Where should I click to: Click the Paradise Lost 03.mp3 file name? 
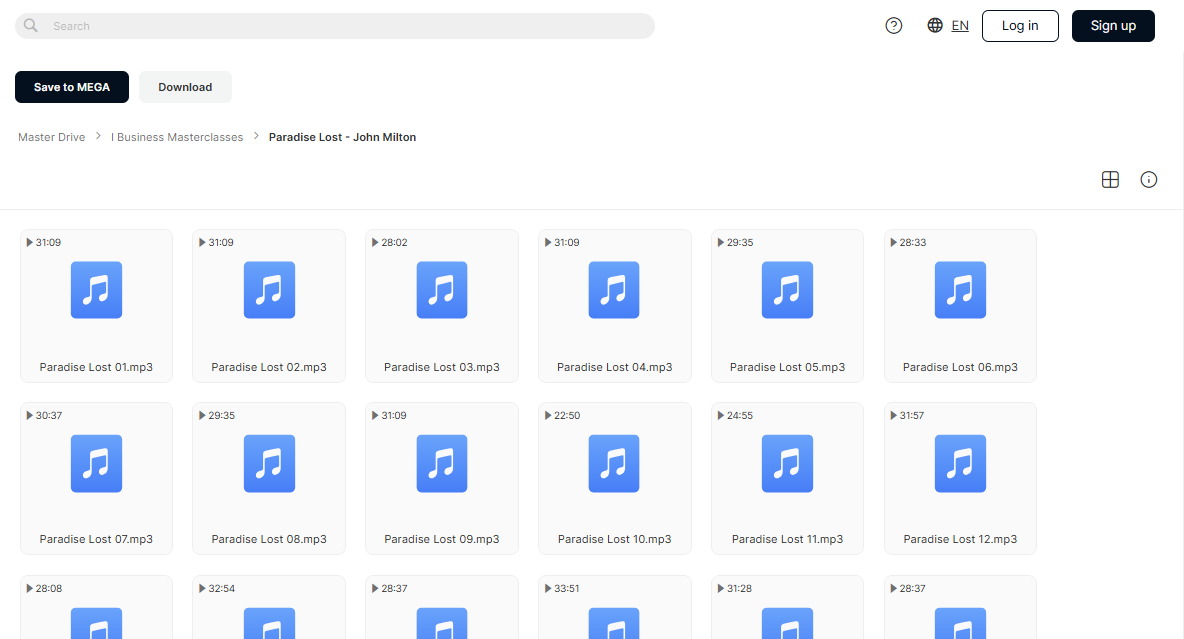(442, 367)
